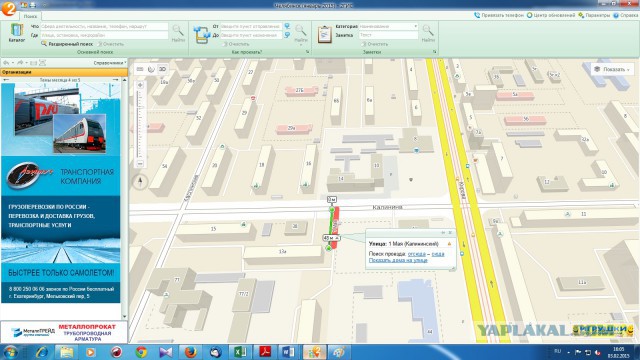Click the отсюда route link in the street popup
640x360 pixels.
pyautogui.click(x=416, y=254)
